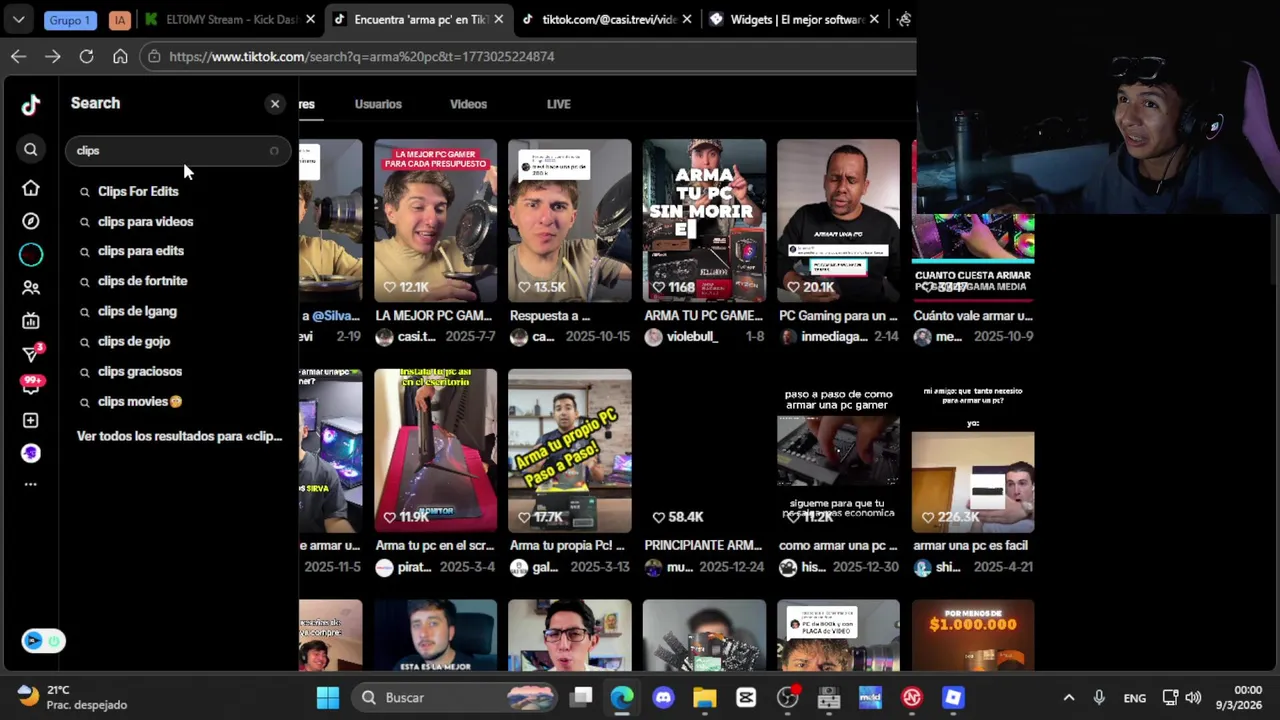
Task: Open CapCut from the taskbar
Action: (746, 698)
